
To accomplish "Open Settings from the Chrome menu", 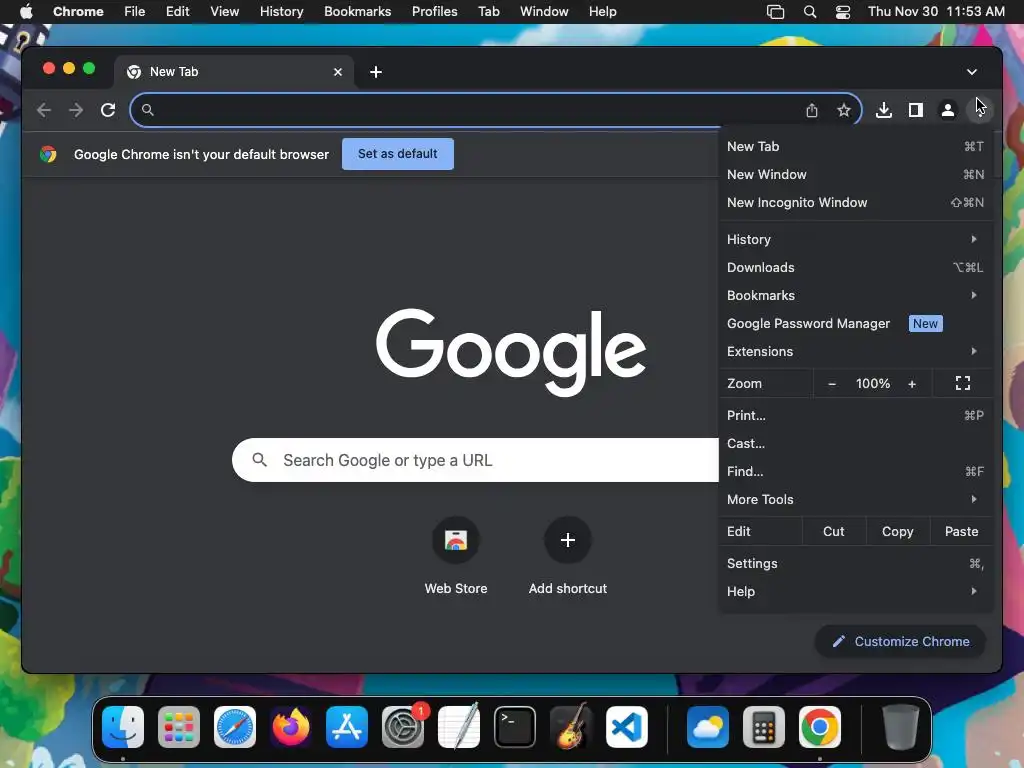I will 856,564.
